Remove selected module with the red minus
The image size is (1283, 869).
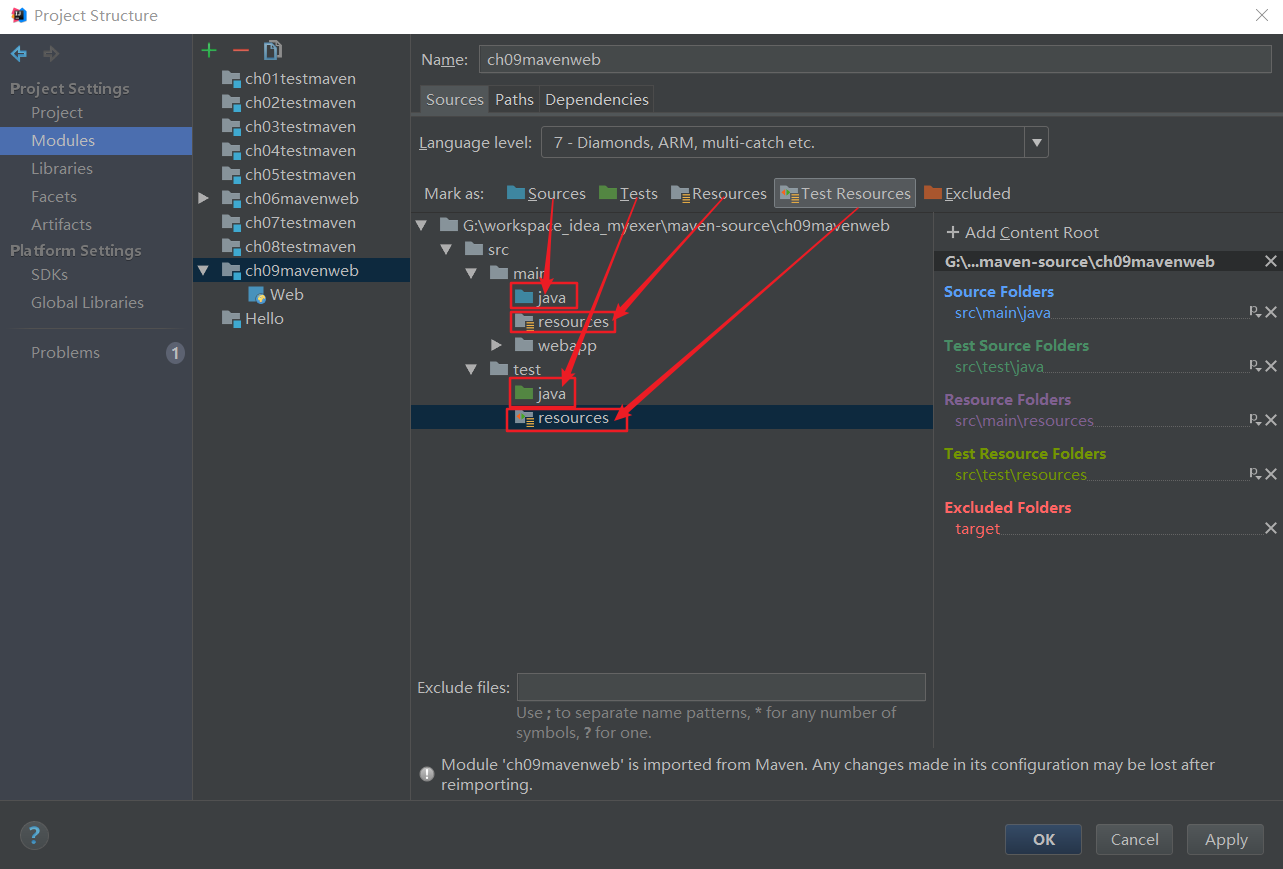point(240,50)
